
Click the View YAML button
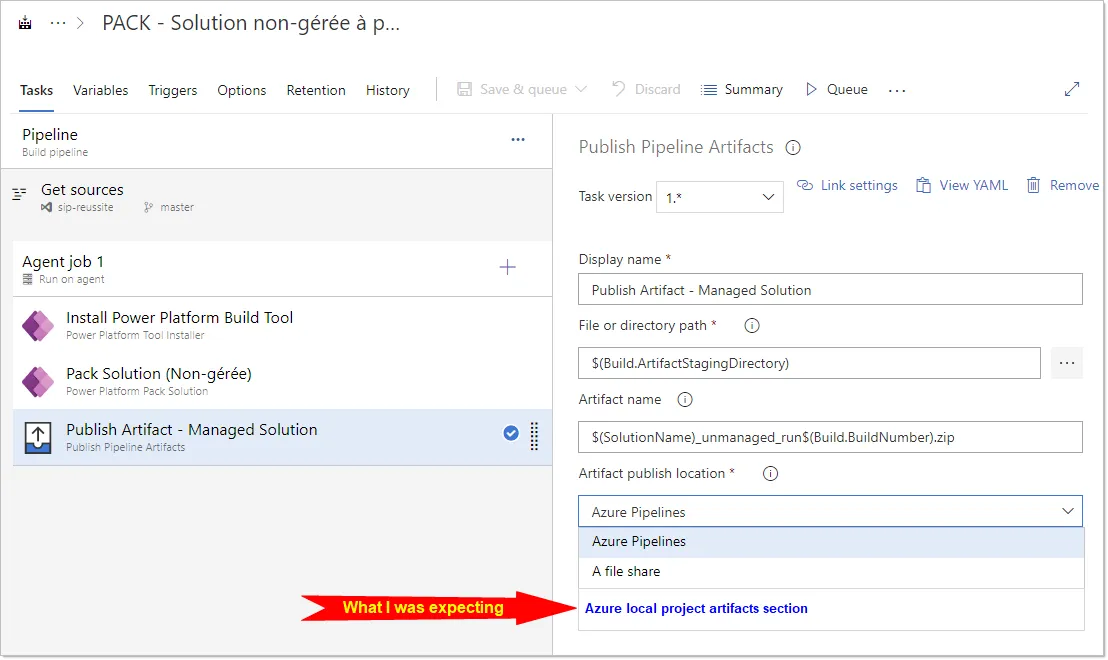pyautogui.click(x=962, y=185)
